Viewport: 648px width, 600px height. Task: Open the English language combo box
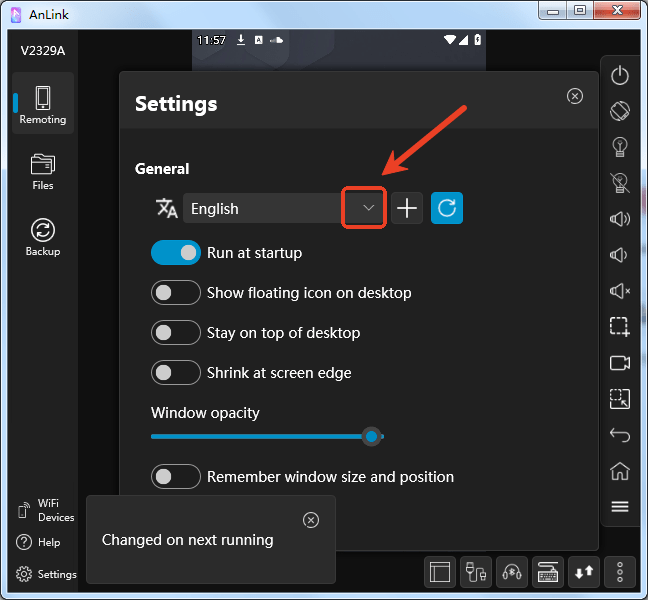coord(264,208)
